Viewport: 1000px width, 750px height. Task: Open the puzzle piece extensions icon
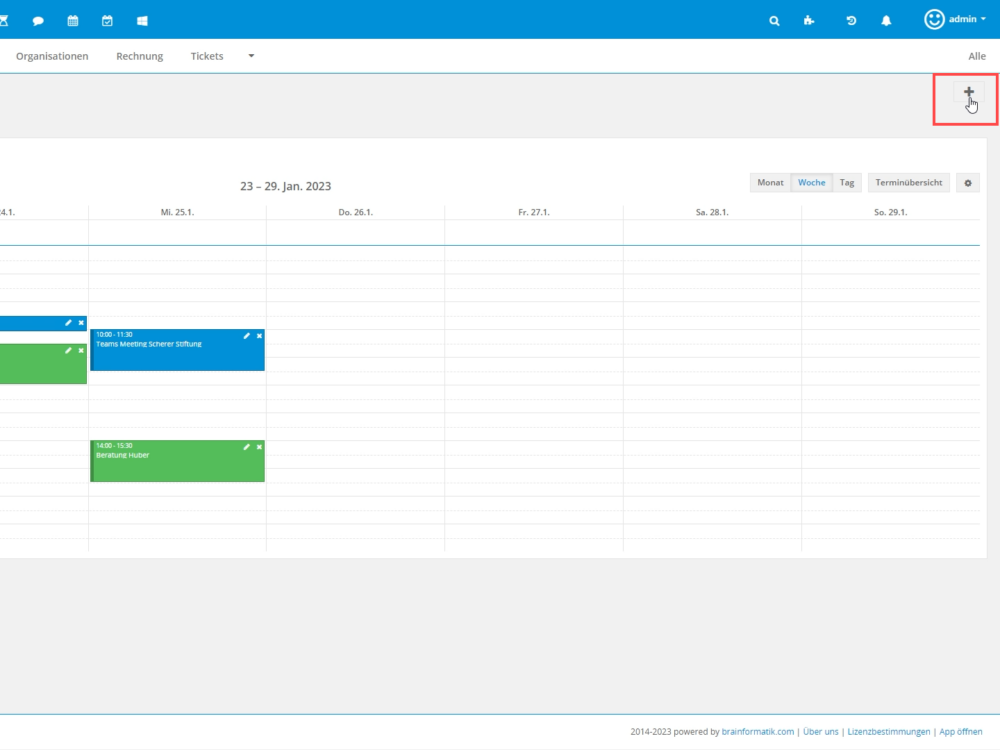click(x=809, y=20)
